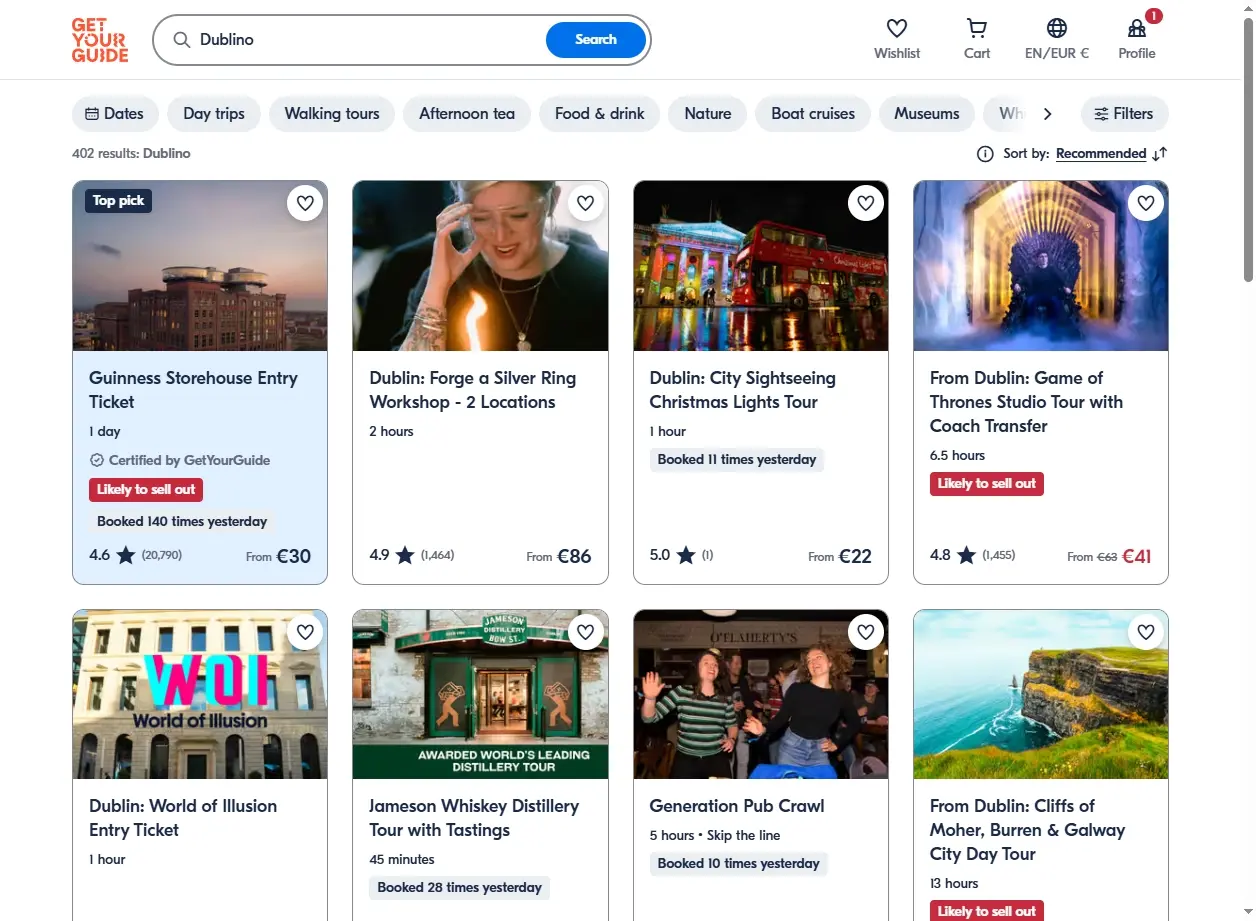The width and height of the screenshot is (1256, 921).
Task: Select the Museums chip
Action: [927, 114]
